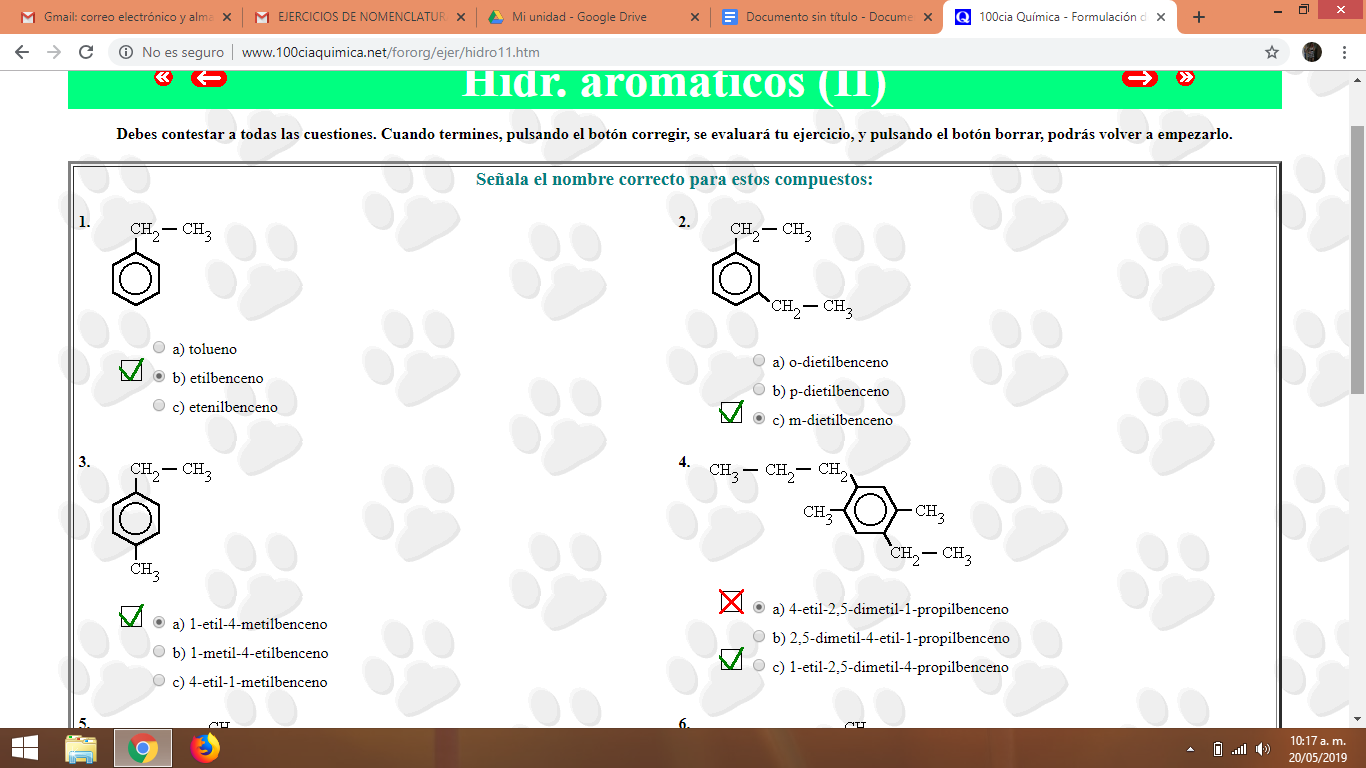Close the 100cia Química tab
This screenshot has width=1366, height=768.
point(1160,17)
